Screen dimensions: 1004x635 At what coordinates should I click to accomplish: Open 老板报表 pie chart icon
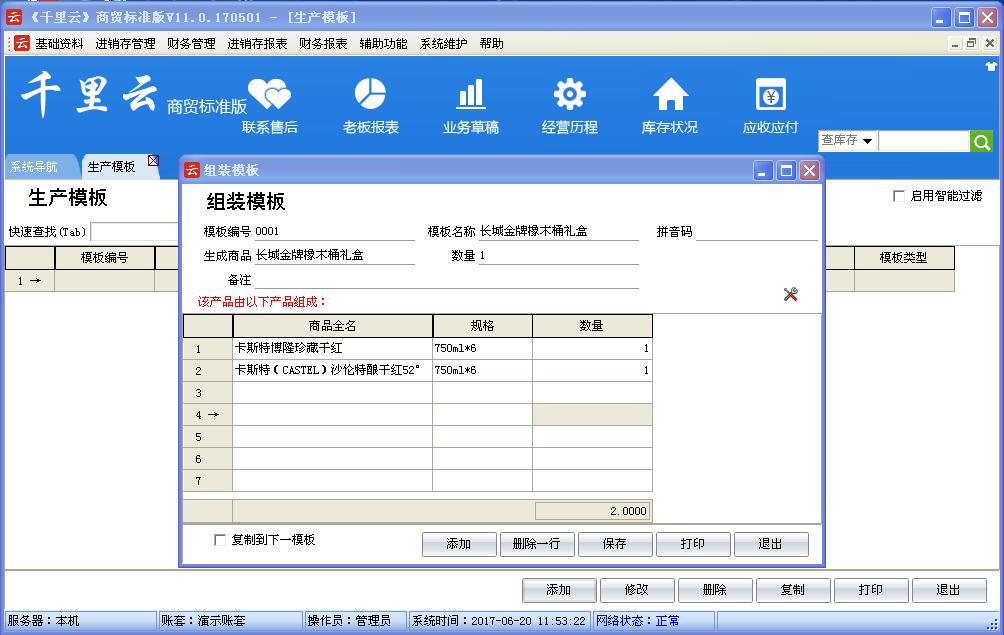pyautogui.click(x=370, y=95)
